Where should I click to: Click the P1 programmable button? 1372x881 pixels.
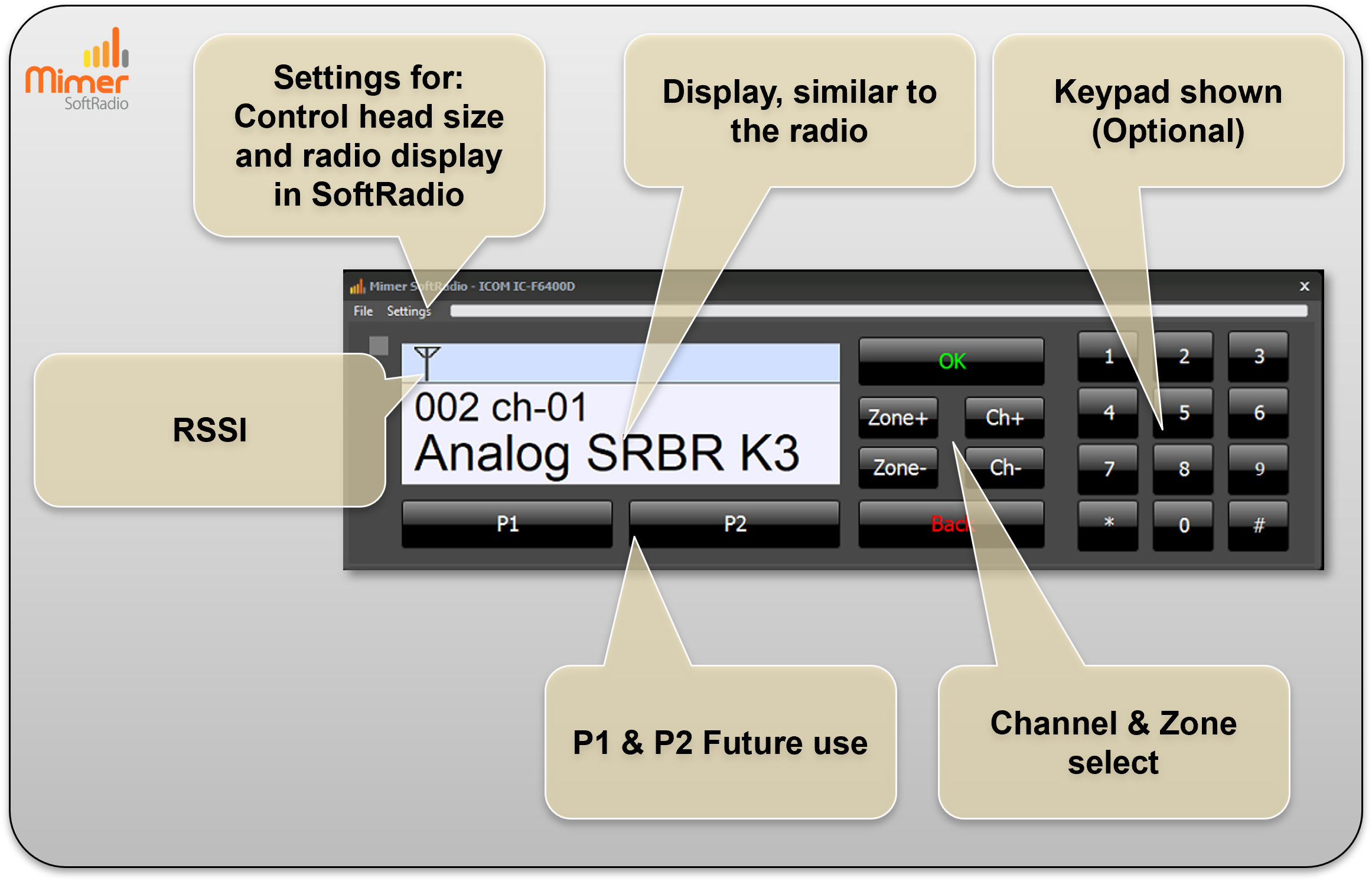point(507,524)
